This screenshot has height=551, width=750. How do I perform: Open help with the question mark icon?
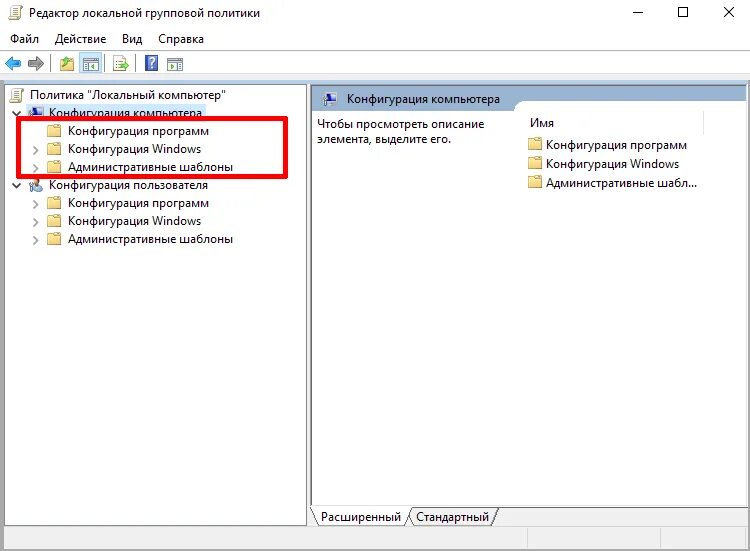pyautogui.click(x=151, y=63)
